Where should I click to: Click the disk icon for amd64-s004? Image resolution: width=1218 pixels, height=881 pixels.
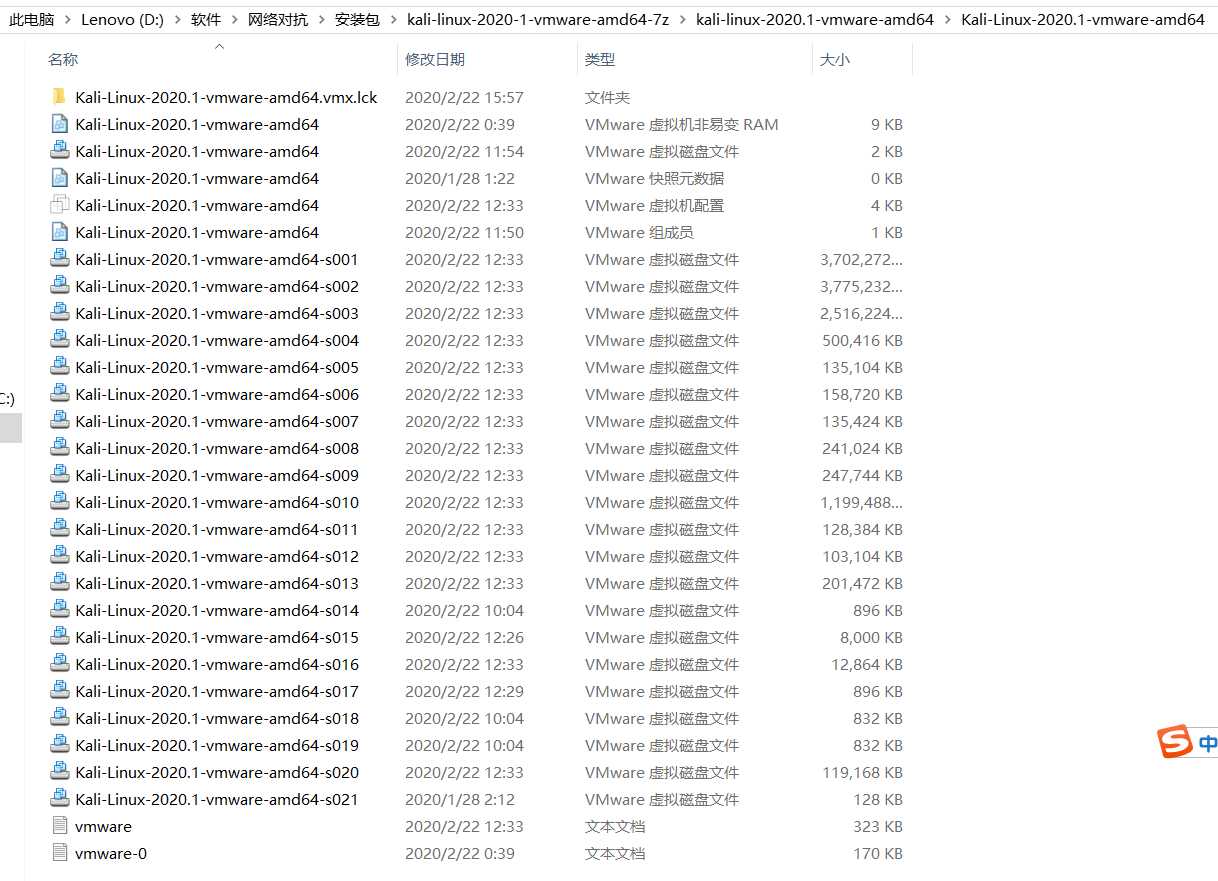click(x=60, y=340)
